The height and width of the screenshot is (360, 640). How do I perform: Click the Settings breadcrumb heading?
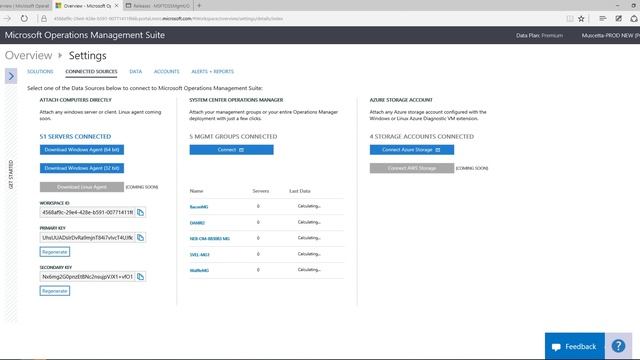87,55
